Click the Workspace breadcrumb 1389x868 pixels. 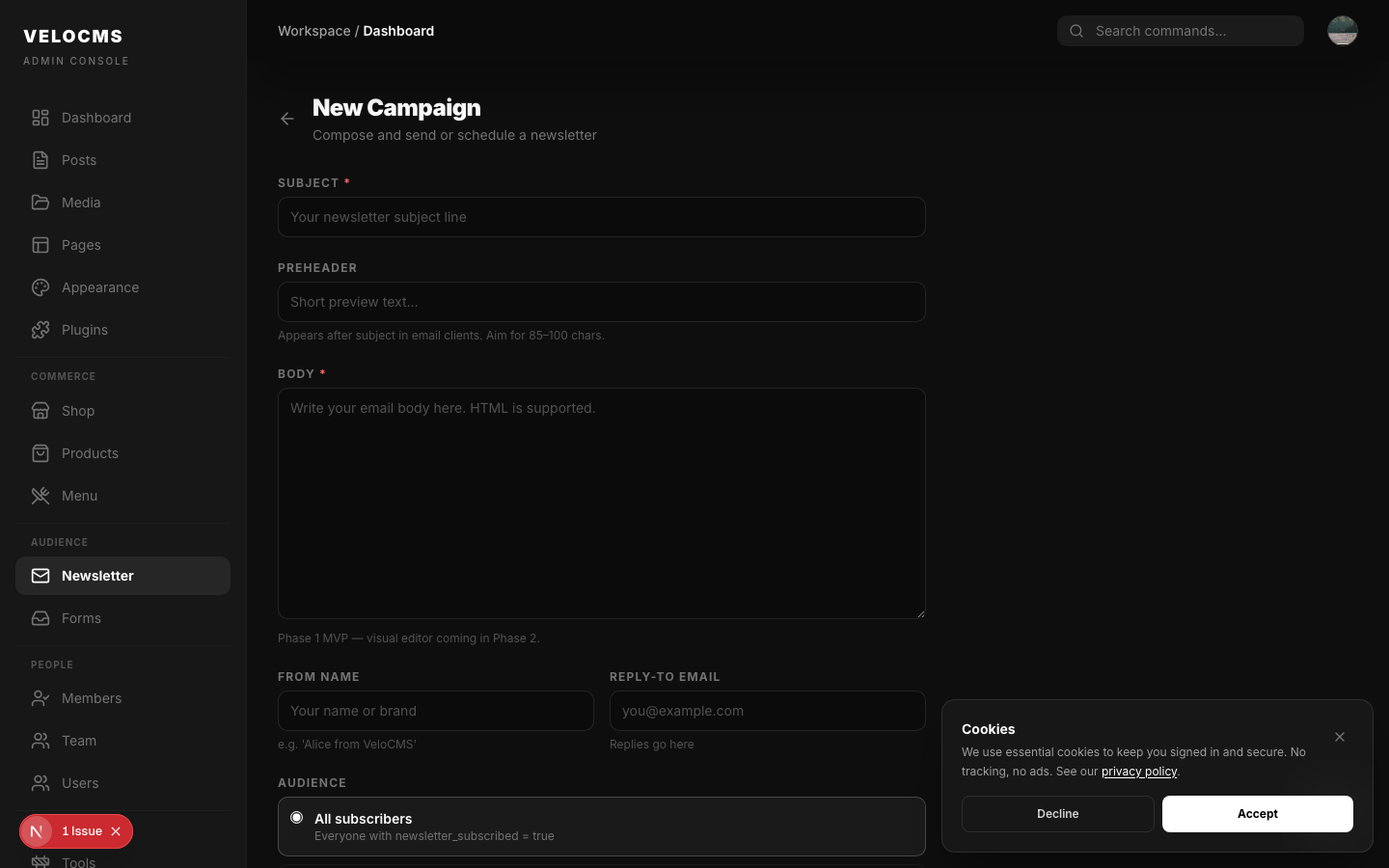click(x=314, y=31)
